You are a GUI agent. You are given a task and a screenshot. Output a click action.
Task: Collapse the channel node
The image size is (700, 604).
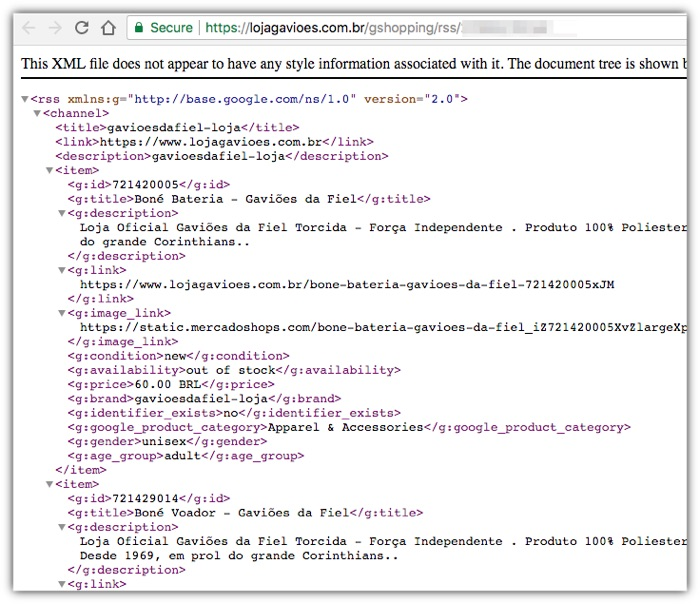tap(38, 113)
